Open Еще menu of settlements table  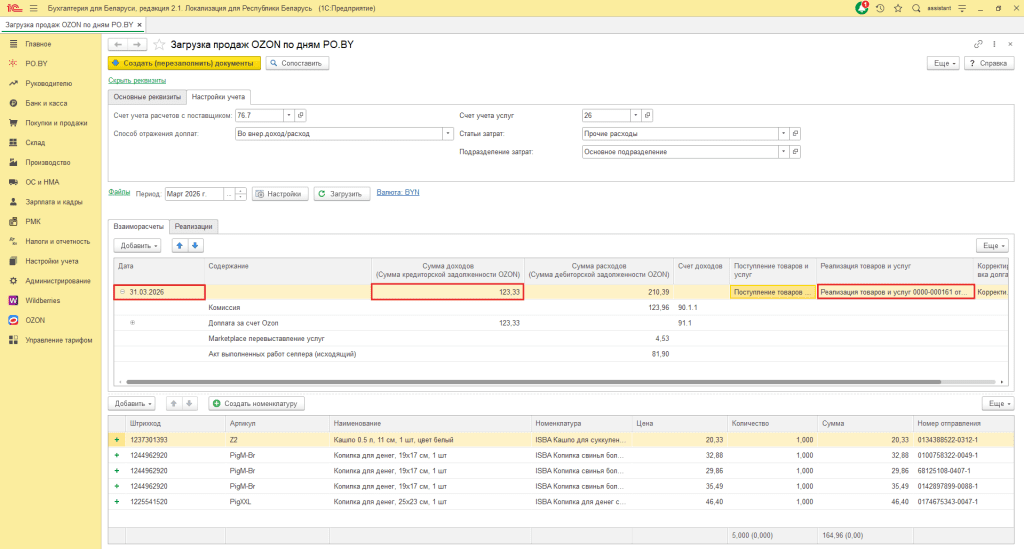tap(993, 245)
